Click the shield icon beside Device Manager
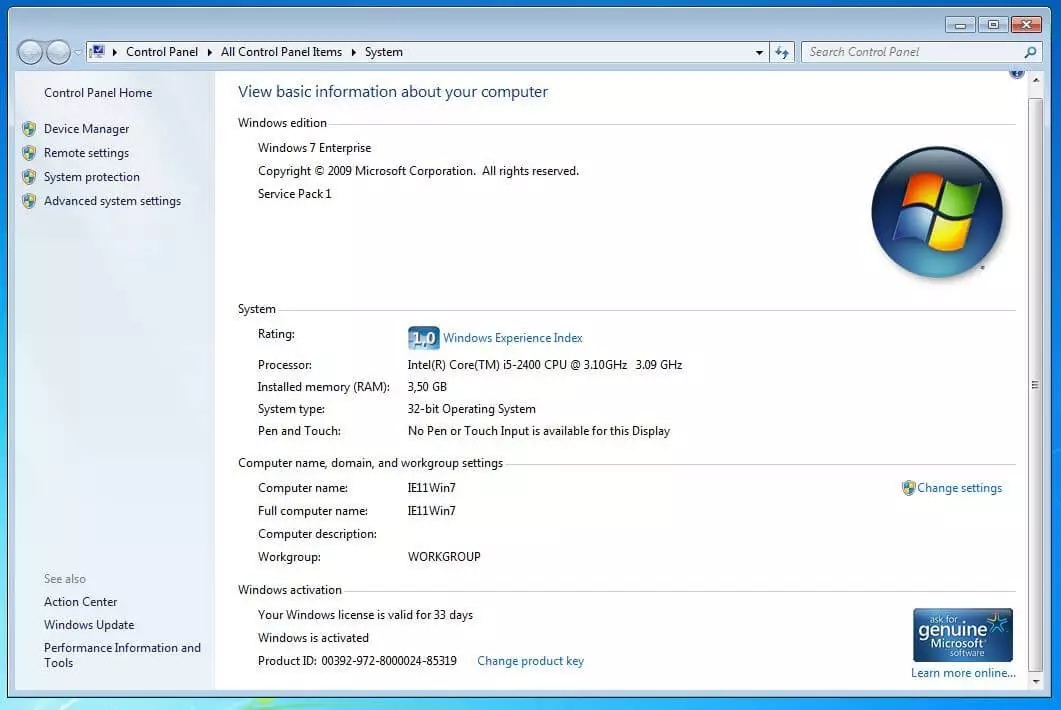 29,129
